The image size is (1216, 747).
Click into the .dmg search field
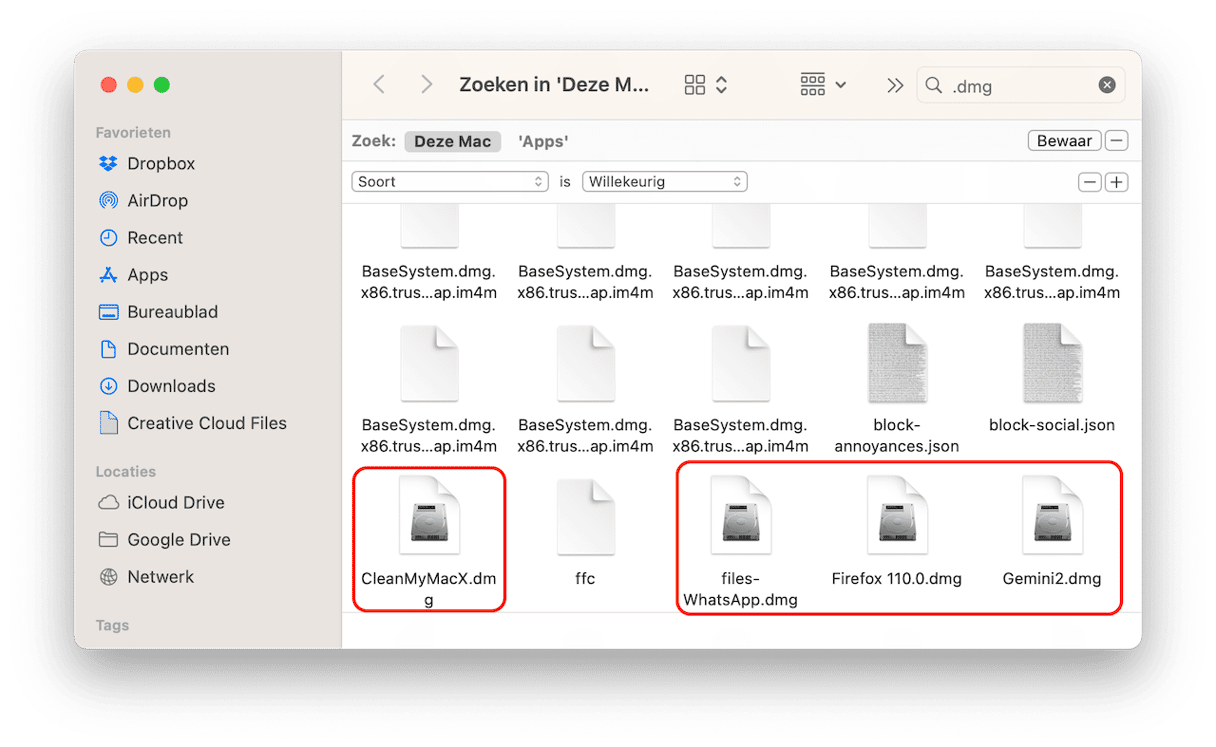[1021, 85]
